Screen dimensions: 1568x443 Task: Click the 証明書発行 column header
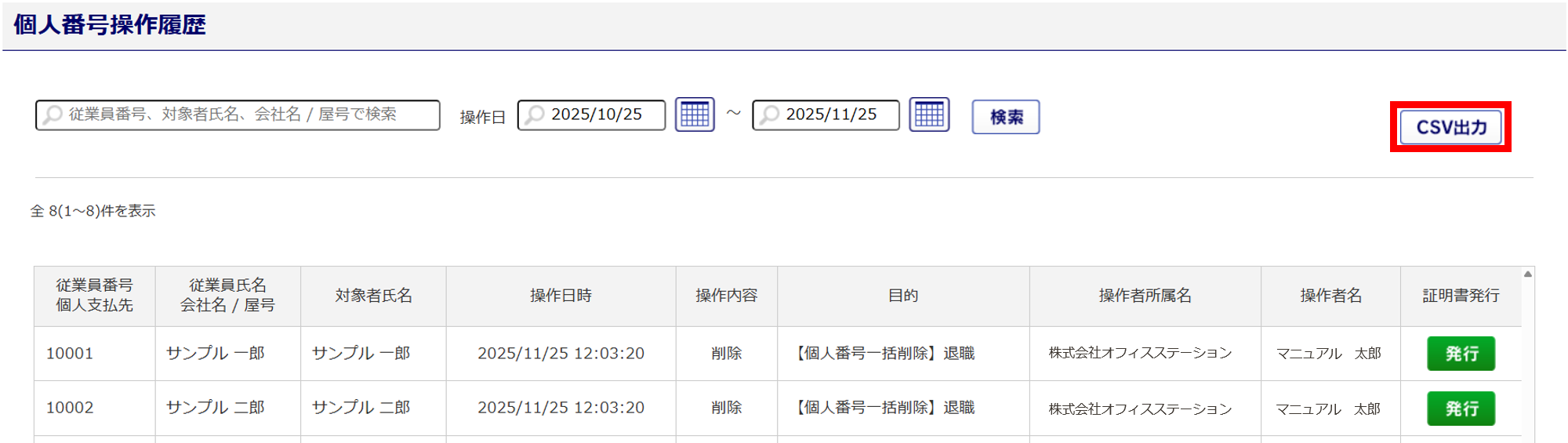pos(1461,296)
